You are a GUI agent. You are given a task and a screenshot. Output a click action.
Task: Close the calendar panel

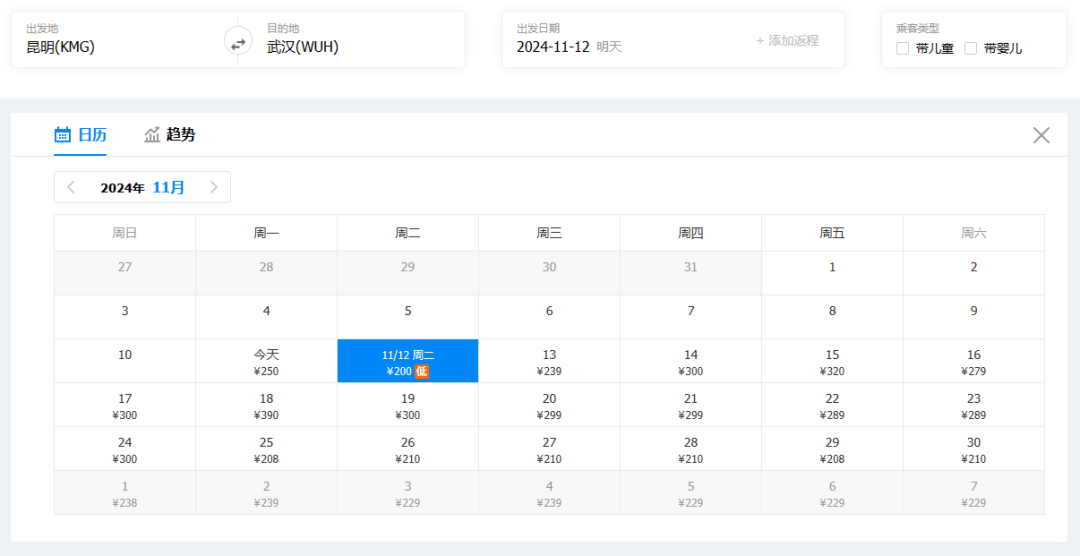(x=1041, y=135)
